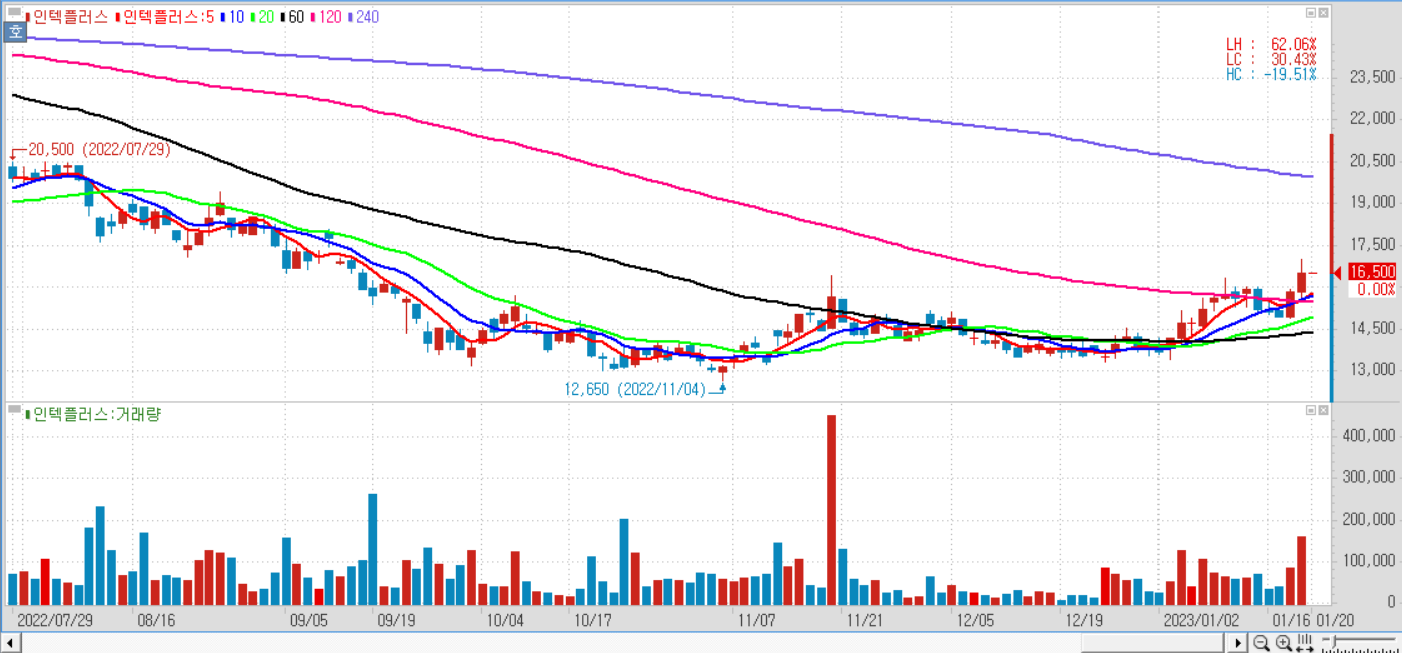Maximize the volume pane
The height and width of the screenshot is (653, 1402).
click(x=1311, y=410)
